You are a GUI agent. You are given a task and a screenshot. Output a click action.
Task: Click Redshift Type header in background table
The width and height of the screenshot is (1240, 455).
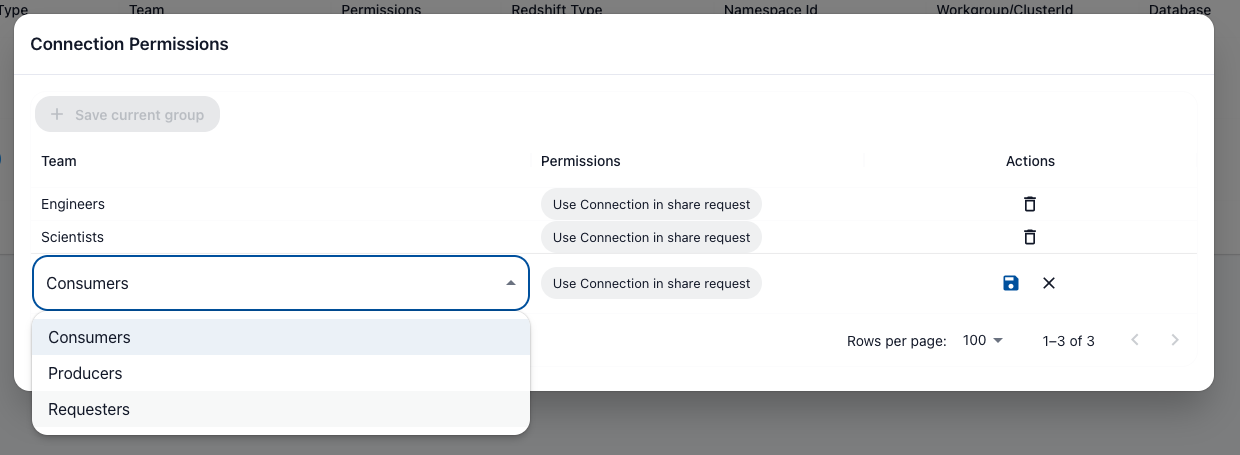(x=556, y=9)
